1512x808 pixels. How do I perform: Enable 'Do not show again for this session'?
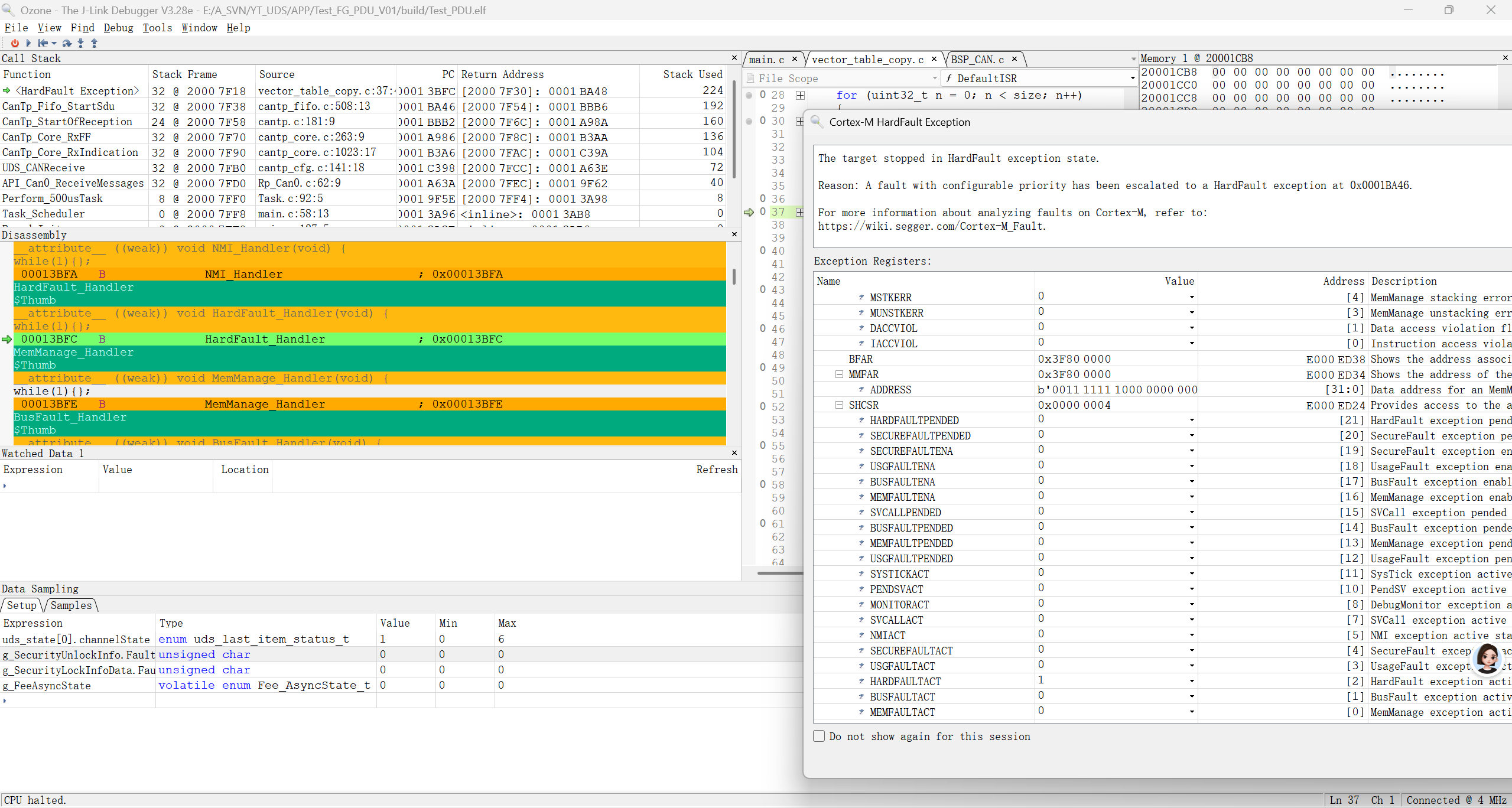pos(819,736)
